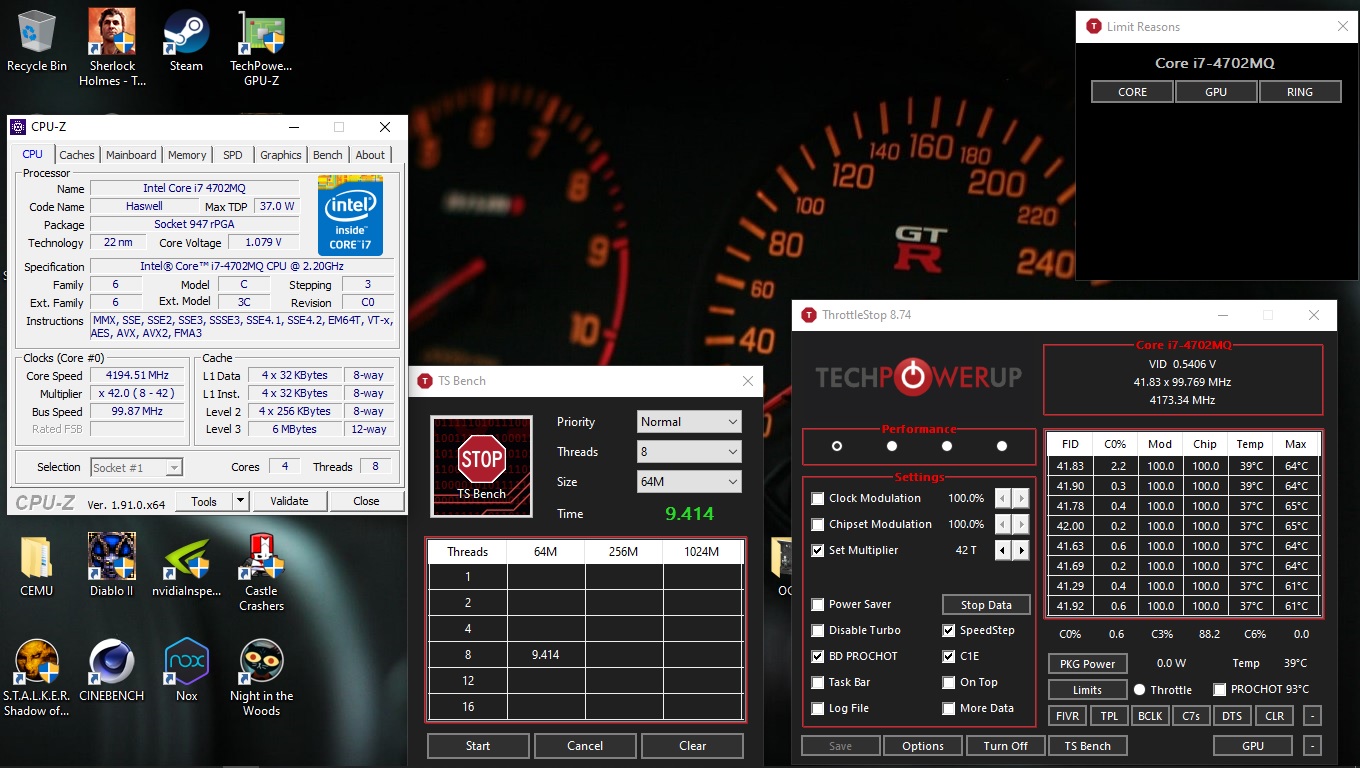The width and height of the screenshot is (1360, 768).
Task: Expand the Threads dropdown in TS Bench
Action: tap(689, 452)
